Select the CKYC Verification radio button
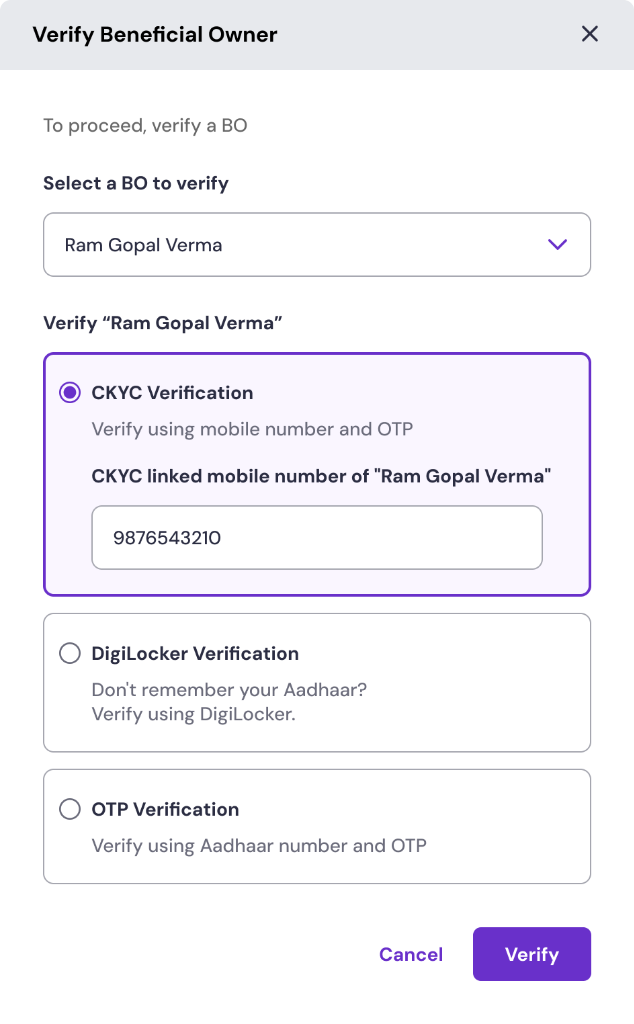Viewport: 634px width, 1024px height. click(69, 393)
